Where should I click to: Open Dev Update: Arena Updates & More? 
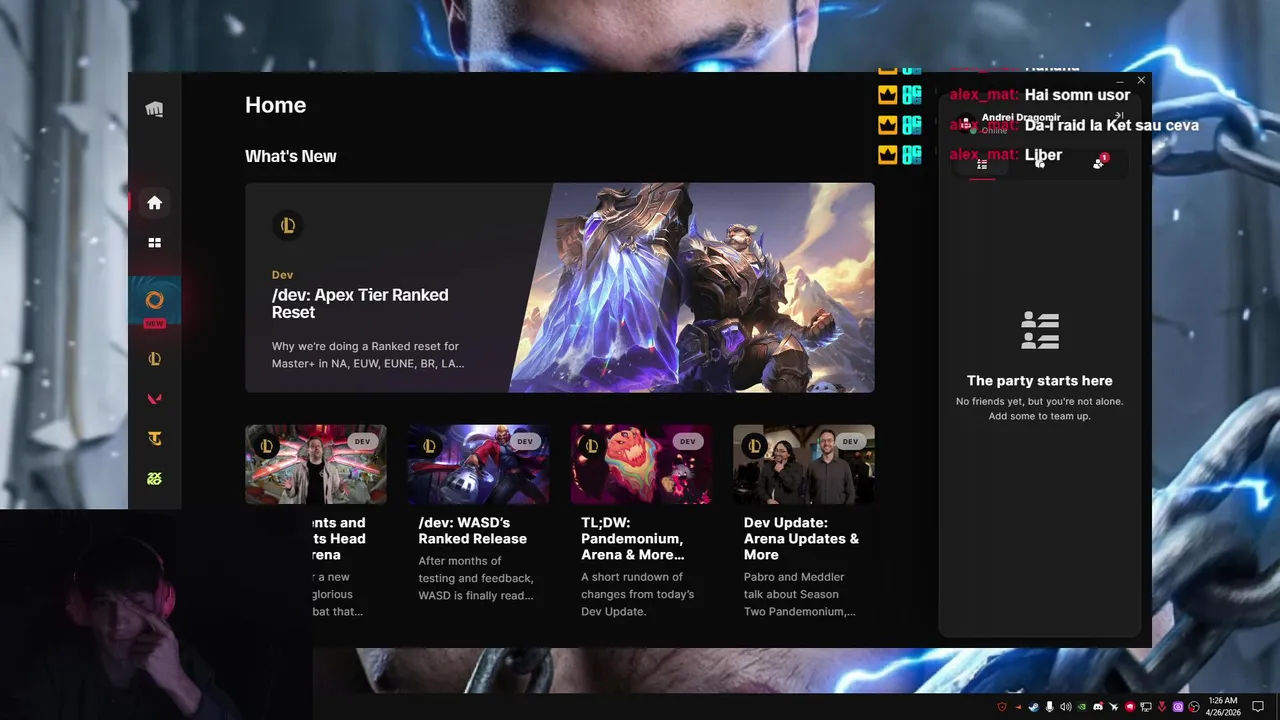pos(801,539)
